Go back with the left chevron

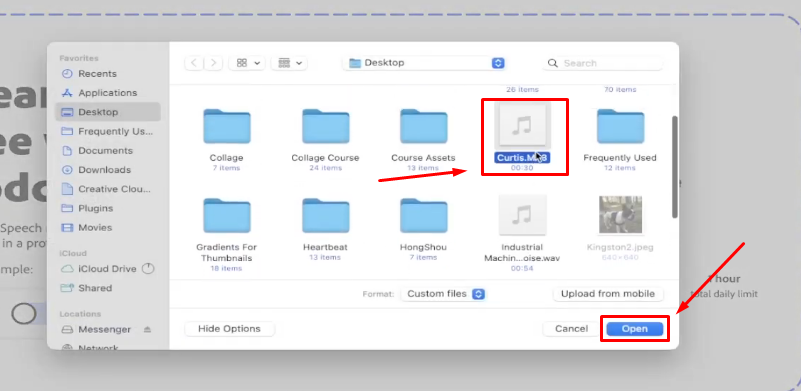(194, 63)
